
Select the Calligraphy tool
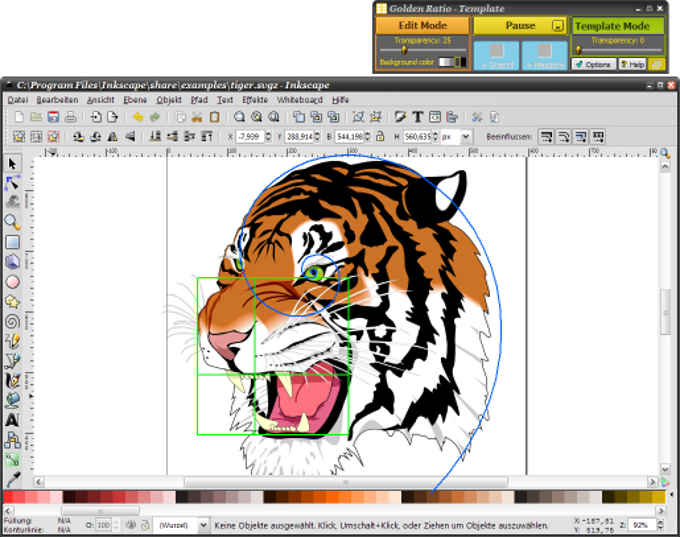tap(13, 380)
